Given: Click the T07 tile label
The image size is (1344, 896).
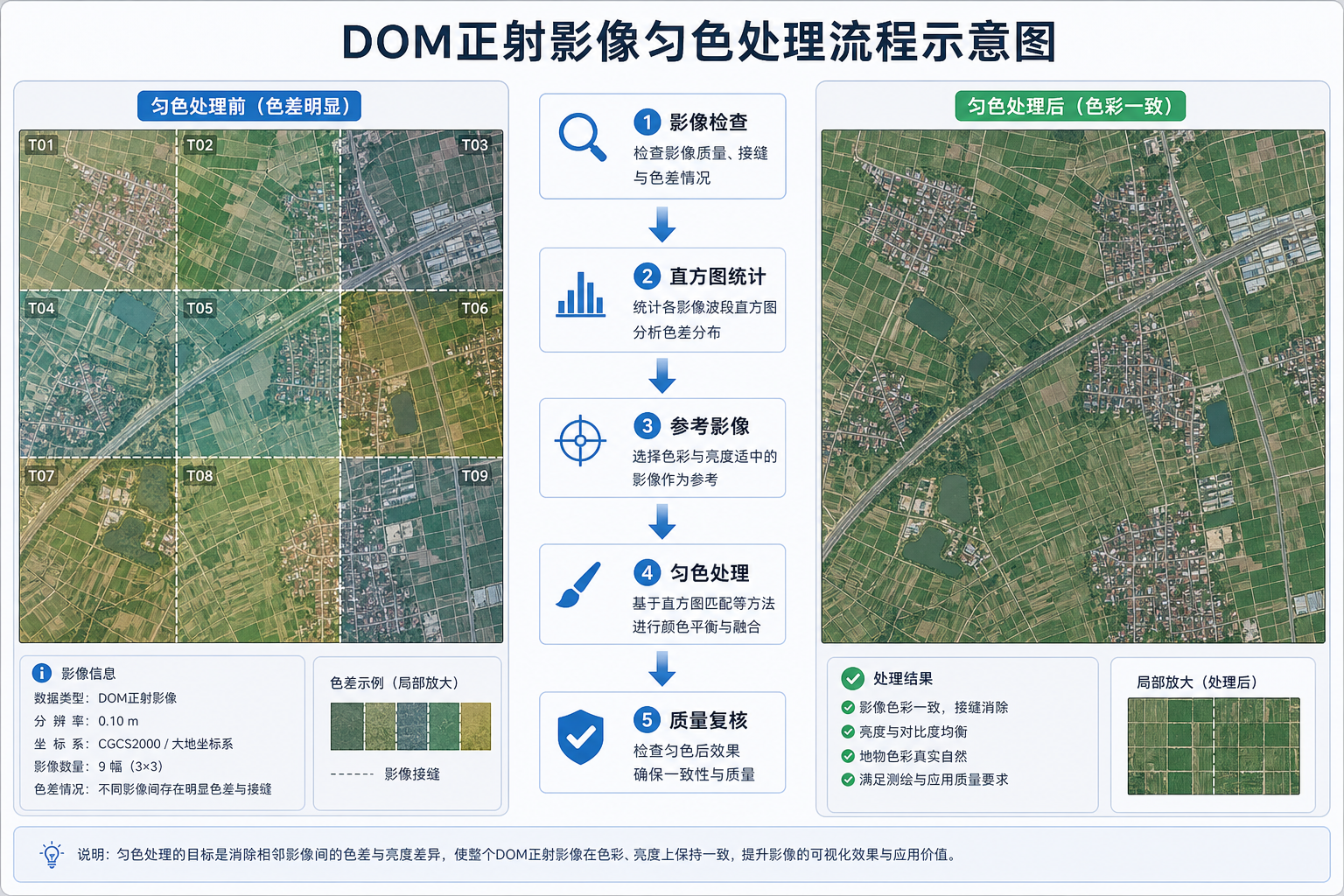Looking at the screenshot, I should point(41,476).
